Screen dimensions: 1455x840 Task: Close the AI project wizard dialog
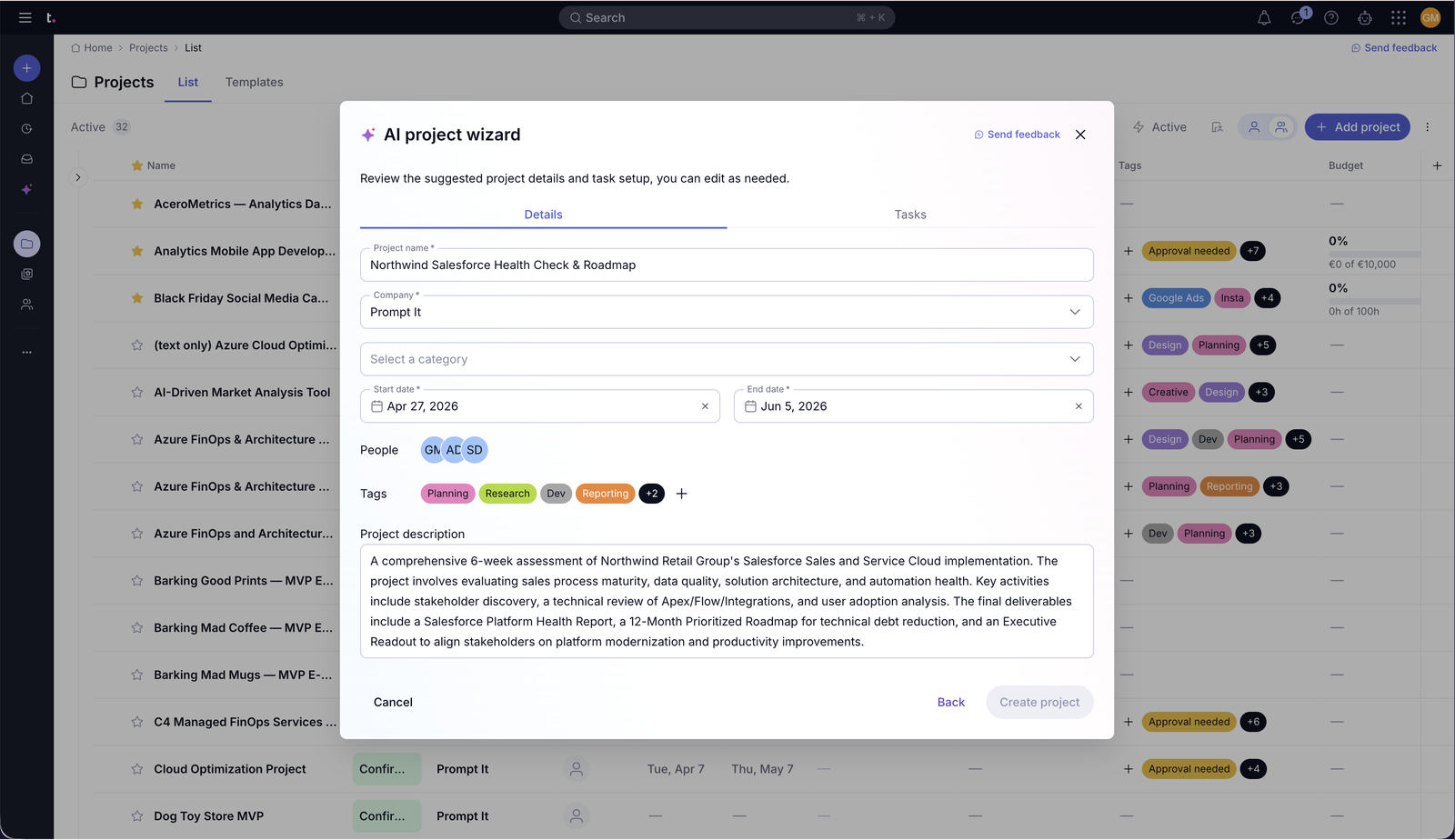click(1080, 135)
